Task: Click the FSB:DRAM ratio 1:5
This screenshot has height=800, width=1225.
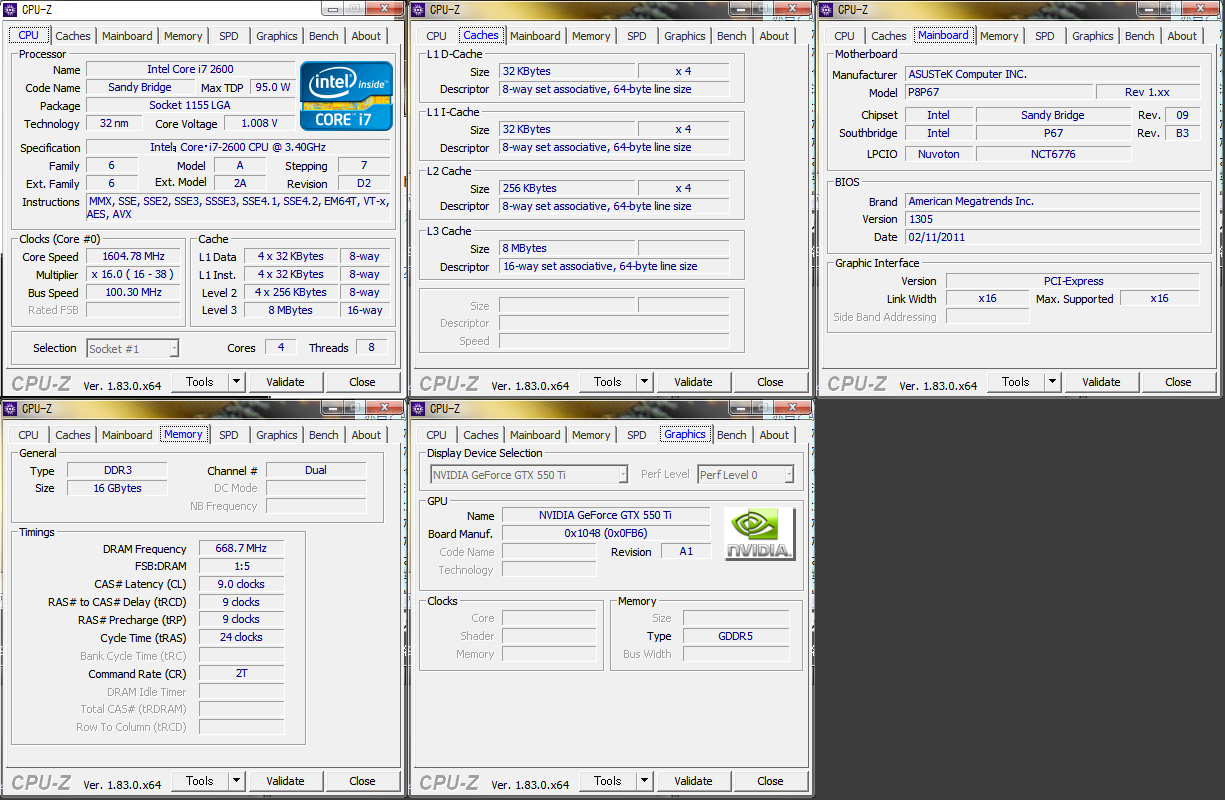Action: pos(241,566)
